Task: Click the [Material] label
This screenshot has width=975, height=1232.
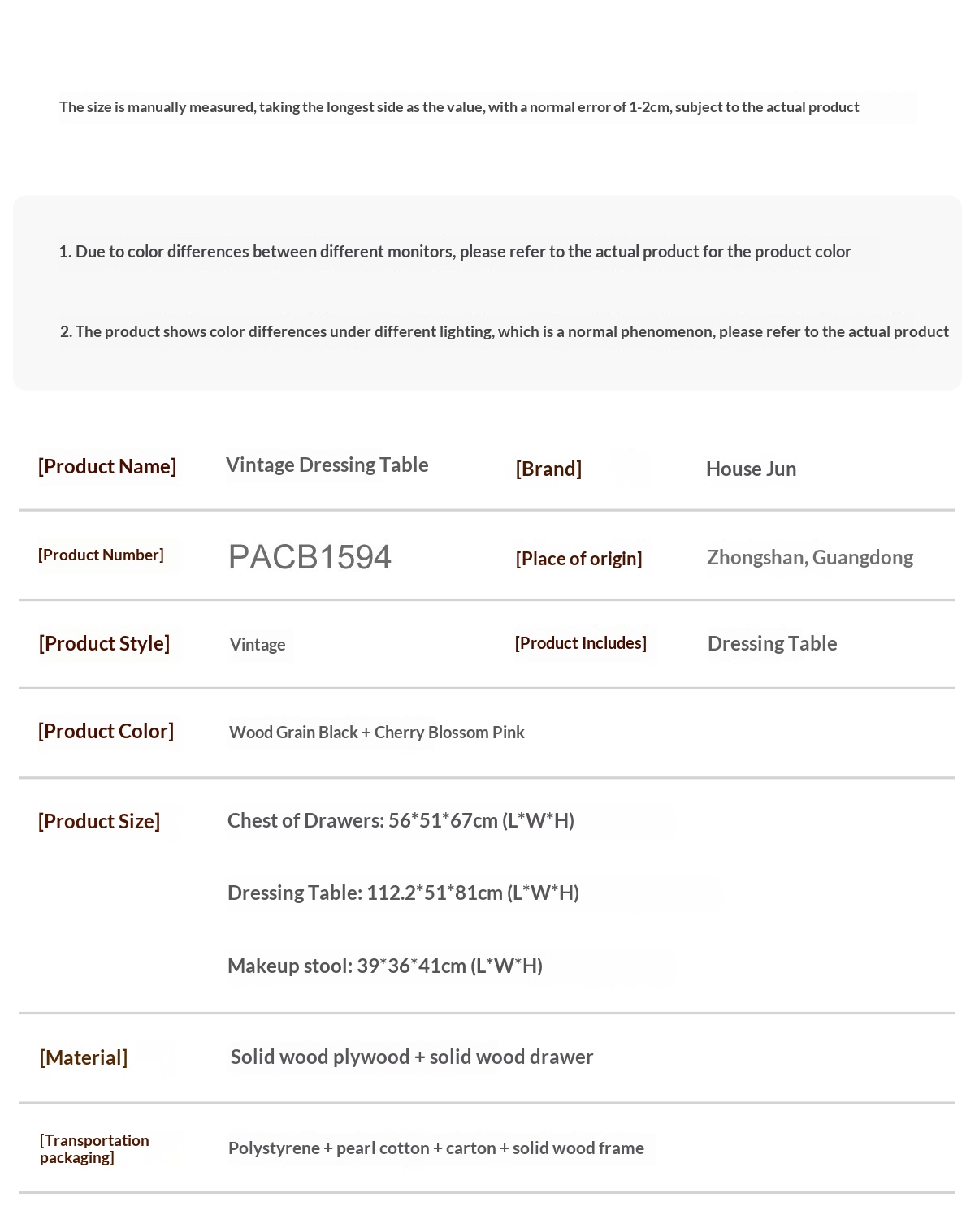Action: click(x=84, y=1058)
